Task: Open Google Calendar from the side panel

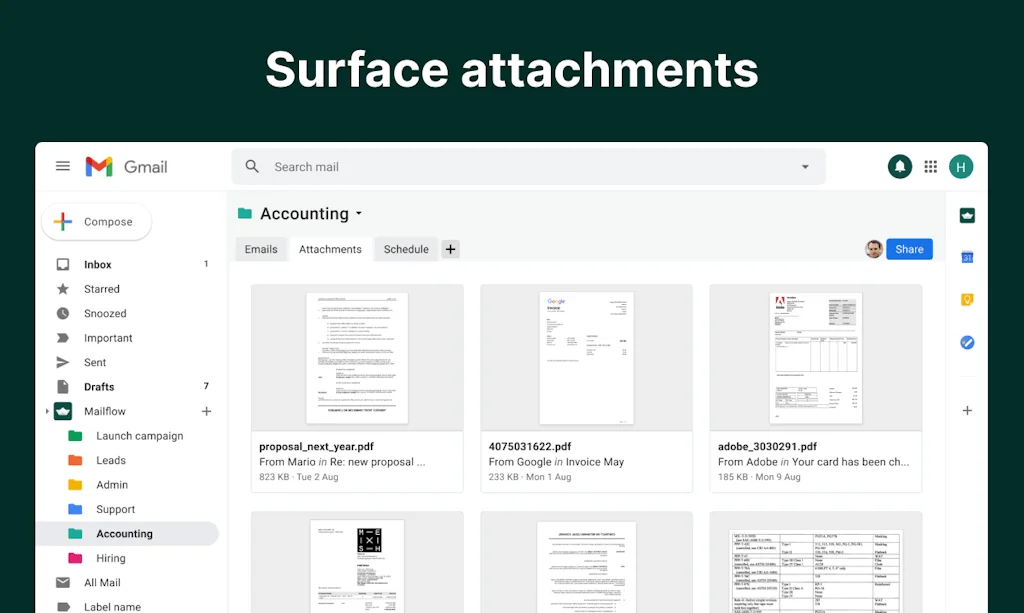Action: click(x=966, y=257)
